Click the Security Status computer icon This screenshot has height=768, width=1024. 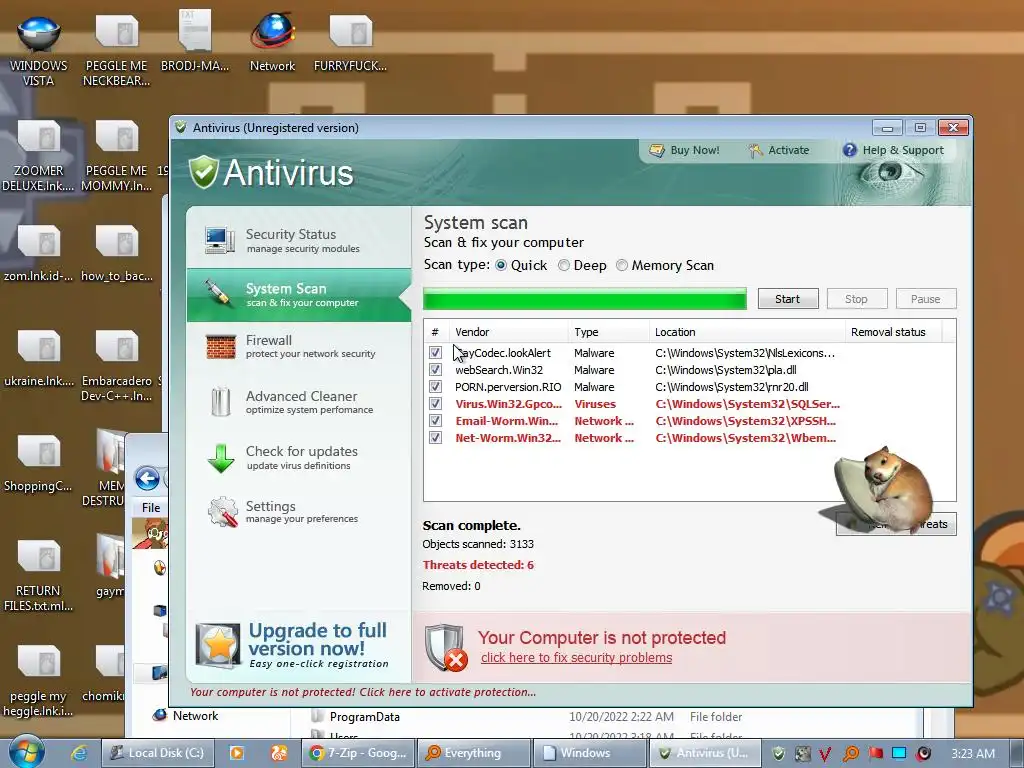click(219, 240)
